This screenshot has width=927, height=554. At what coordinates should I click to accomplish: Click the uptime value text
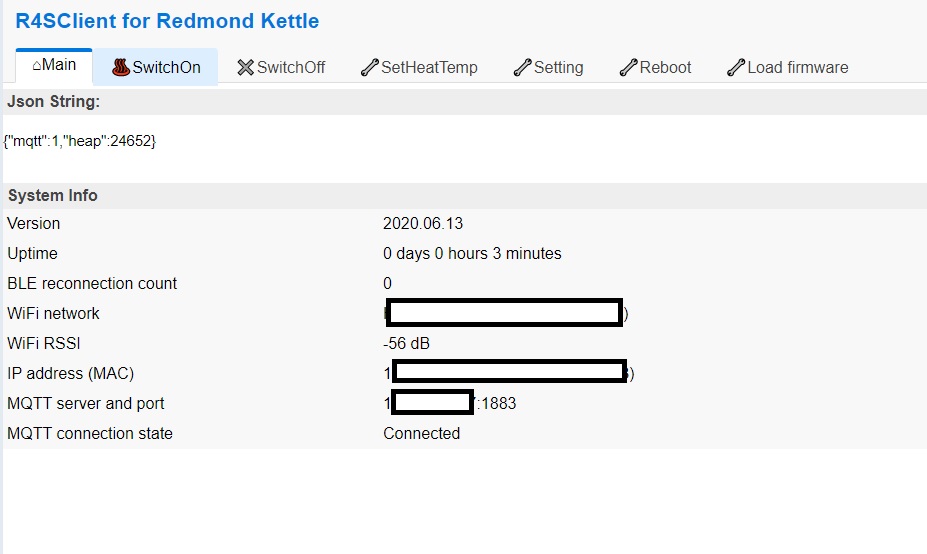472,253
